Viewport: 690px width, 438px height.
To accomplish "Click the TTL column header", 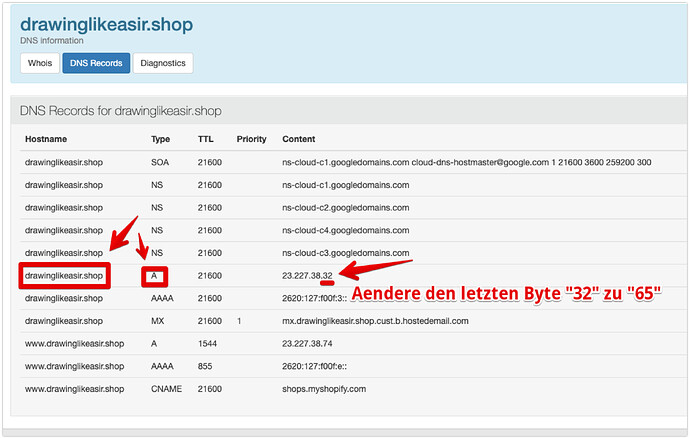I will pyautogui.click(x=206, y=139).
